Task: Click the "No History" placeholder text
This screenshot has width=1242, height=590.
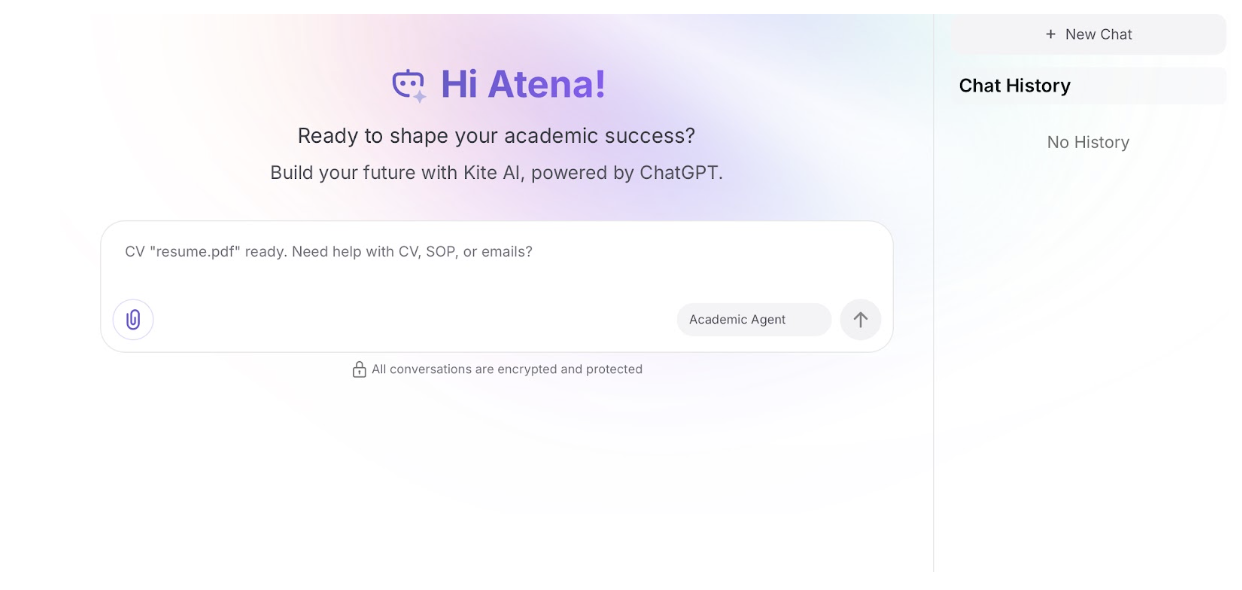Action: click(1088, 142)
